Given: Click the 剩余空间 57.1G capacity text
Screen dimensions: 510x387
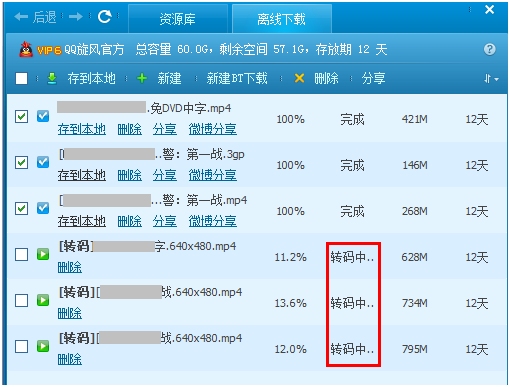Looking at the screenshot, I should (262, 50).
